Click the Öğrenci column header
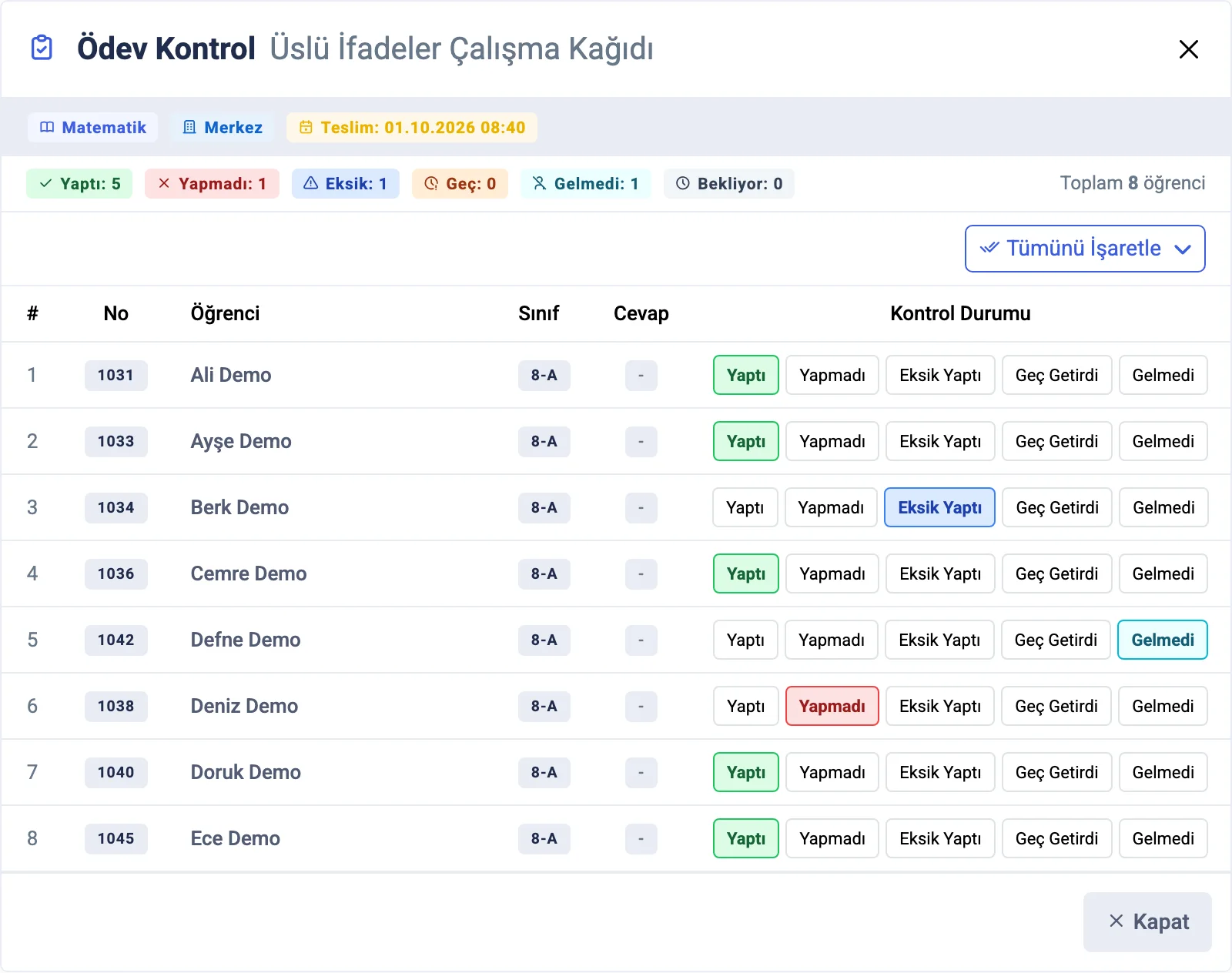1232x973 pixels. point(225,313)
